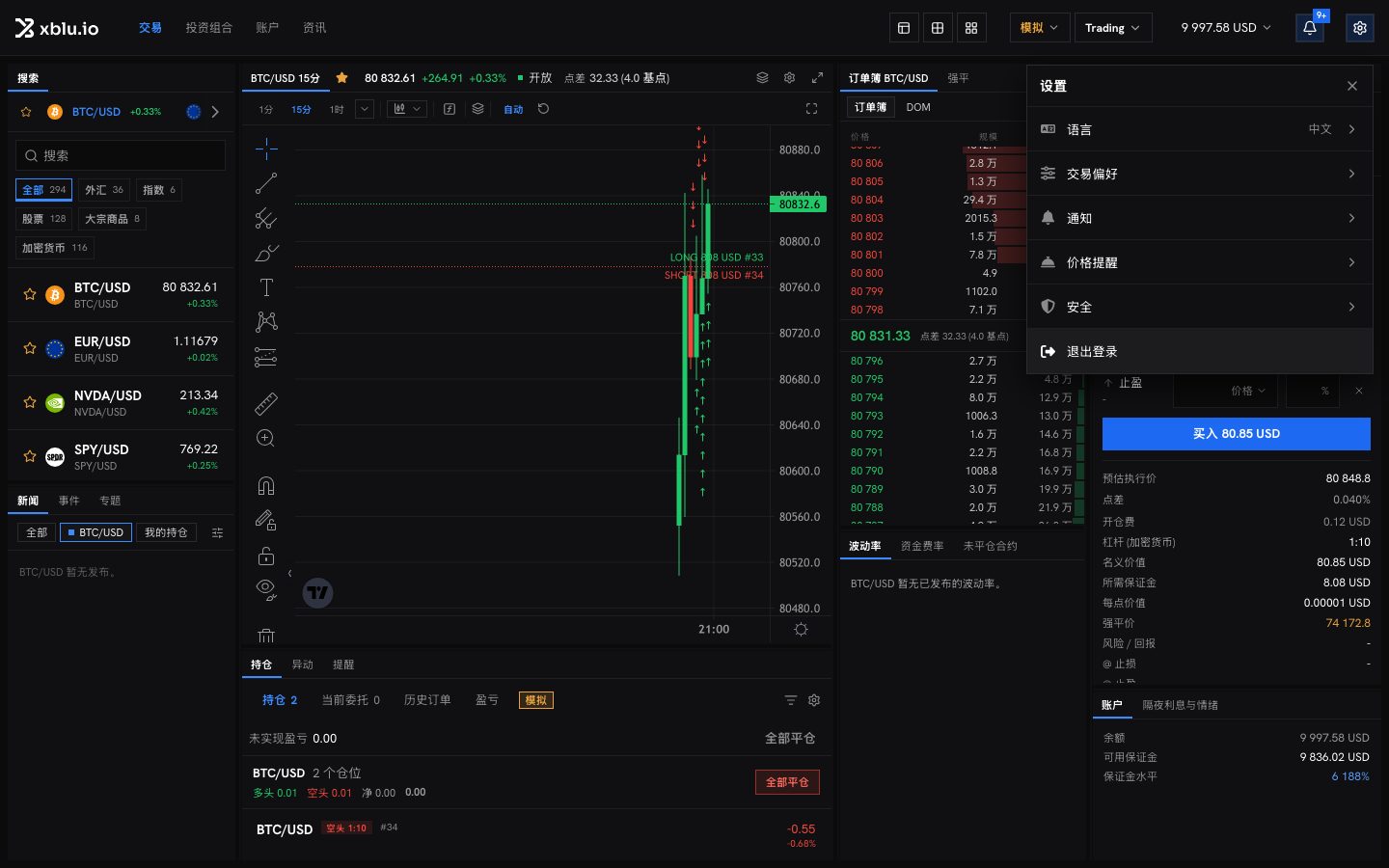The width and height of the screenshot is (1389, 868).
Task: Open news filter settings icon
Action: pyautogui.click(x=217, y=532)
